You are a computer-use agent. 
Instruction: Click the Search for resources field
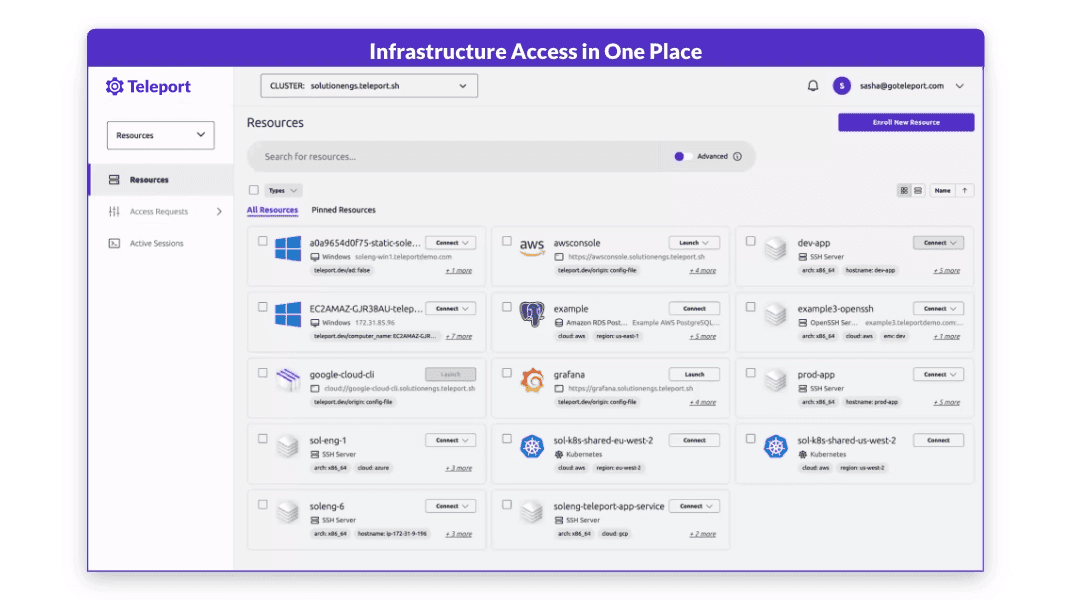450,156
